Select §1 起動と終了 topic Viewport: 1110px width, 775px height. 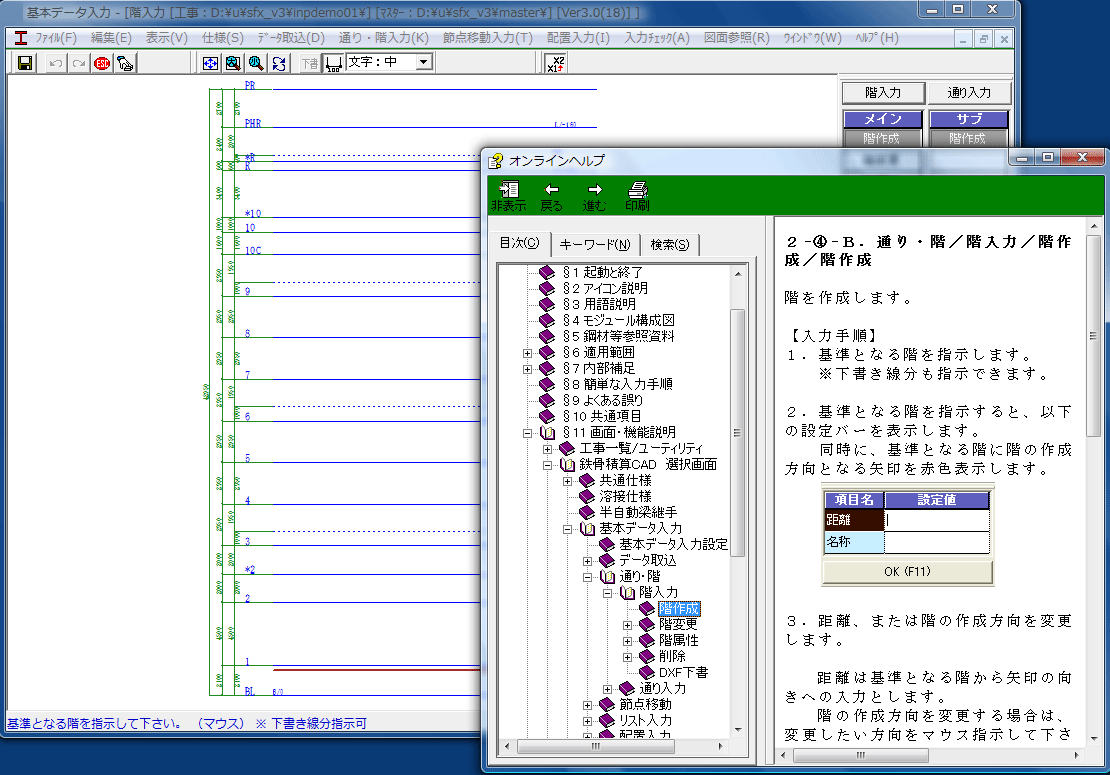pyautogui.click(x=602, y=272)
